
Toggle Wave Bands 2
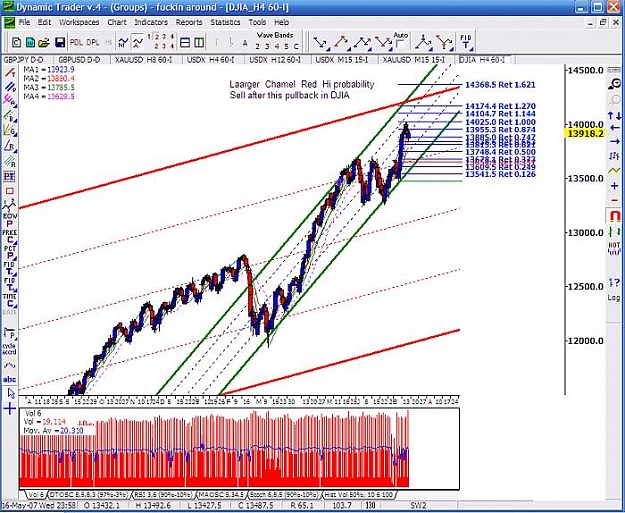[x=257, y=47]
